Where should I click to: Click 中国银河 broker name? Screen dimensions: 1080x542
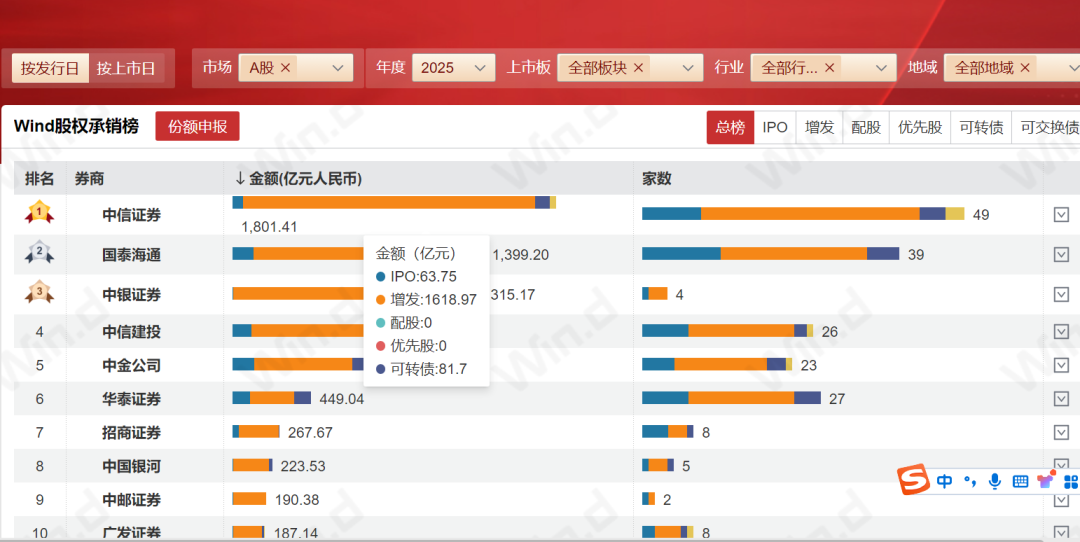click(132, 466)
